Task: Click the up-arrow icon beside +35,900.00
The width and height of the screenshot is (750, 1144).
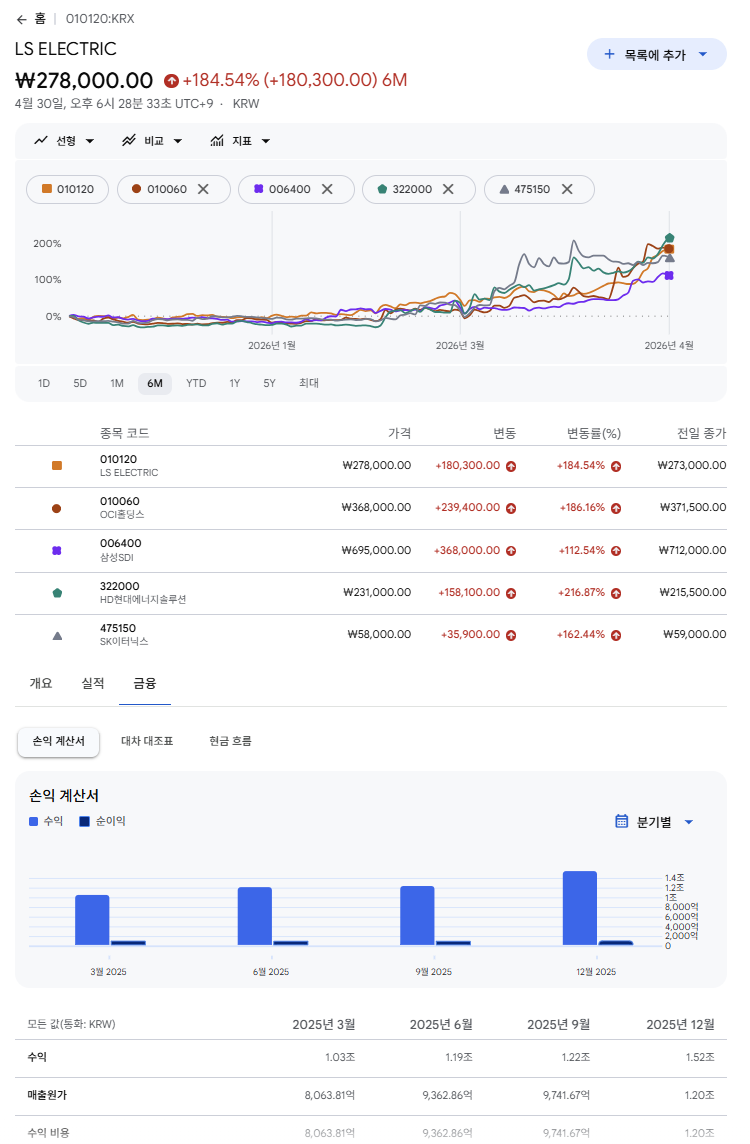Action: click(x=511, y=635)
